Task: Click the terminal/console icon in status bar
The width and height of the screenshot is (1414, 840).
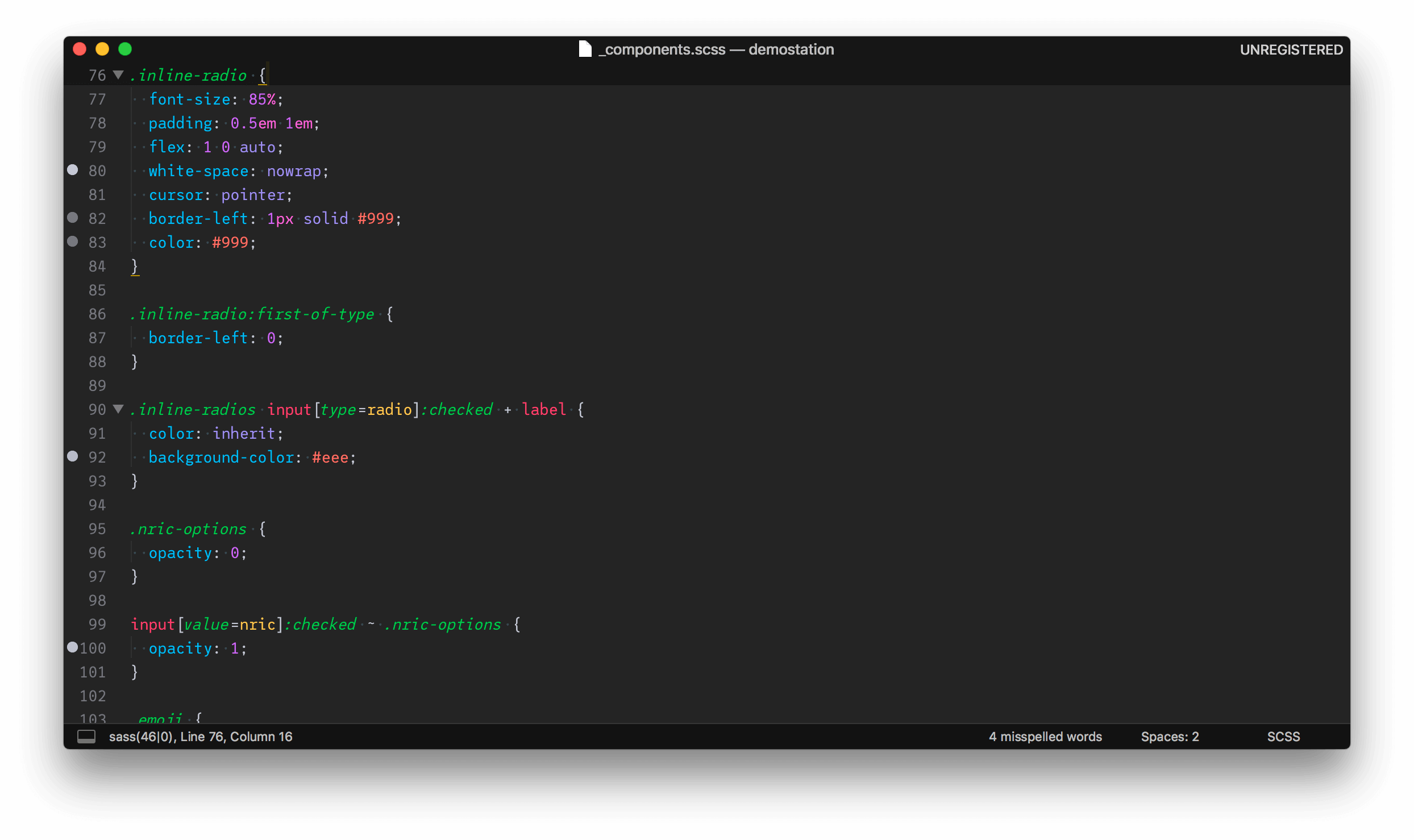Action: click(86, 736)
